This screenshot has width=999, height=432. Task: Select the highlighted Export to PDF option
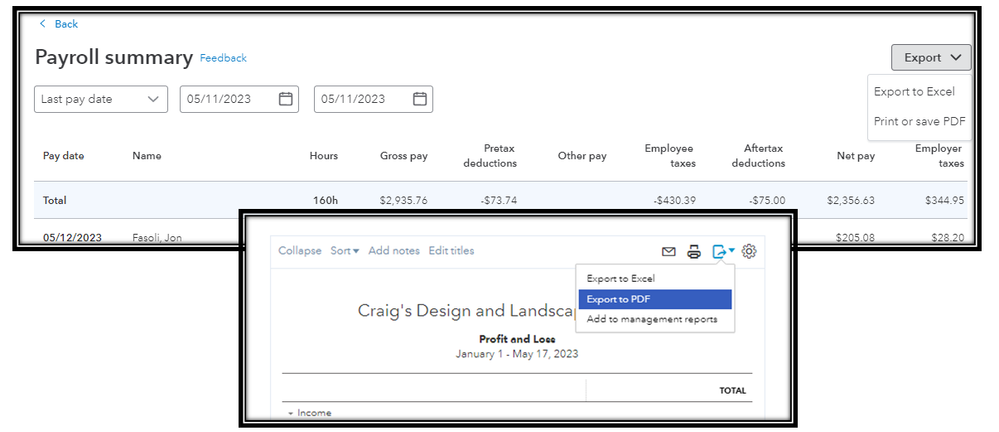click(x=655, y=299)
